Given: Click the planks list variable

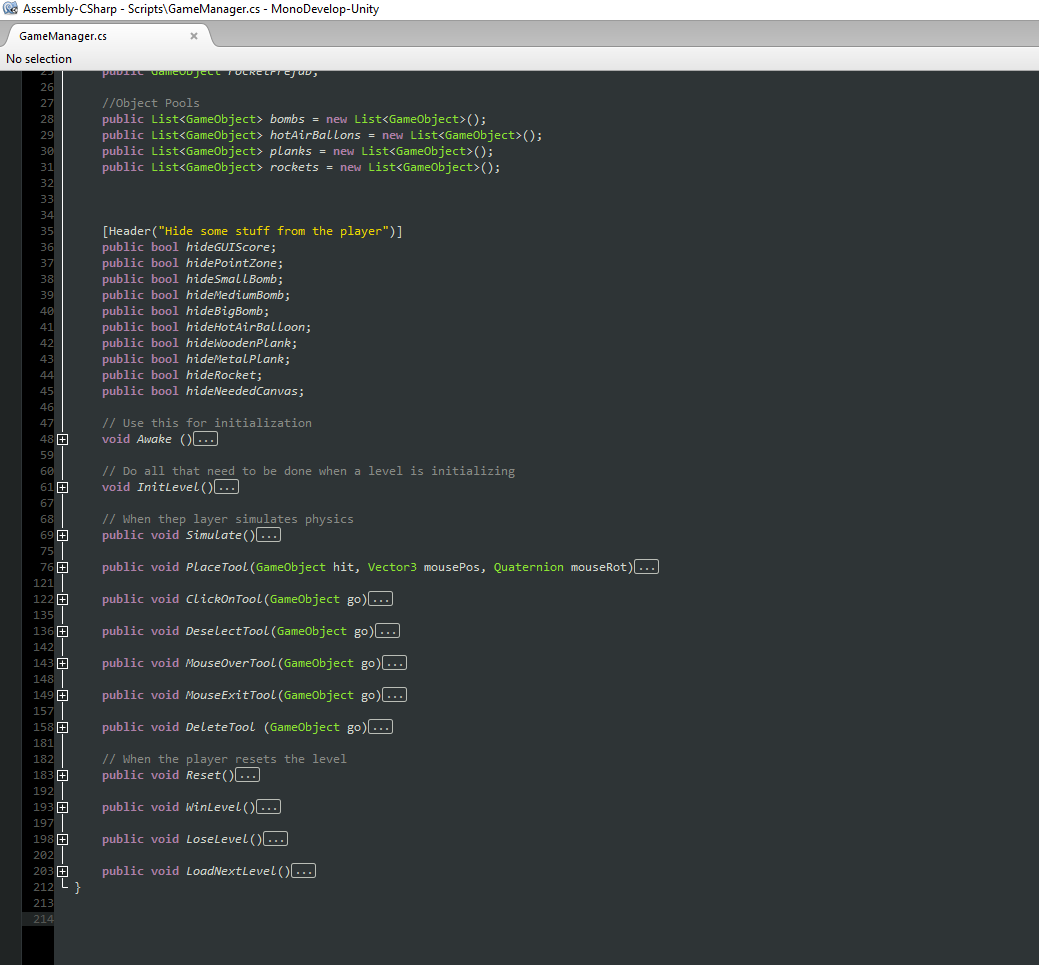Looking at the screenshot, I should tap(291, 151).
